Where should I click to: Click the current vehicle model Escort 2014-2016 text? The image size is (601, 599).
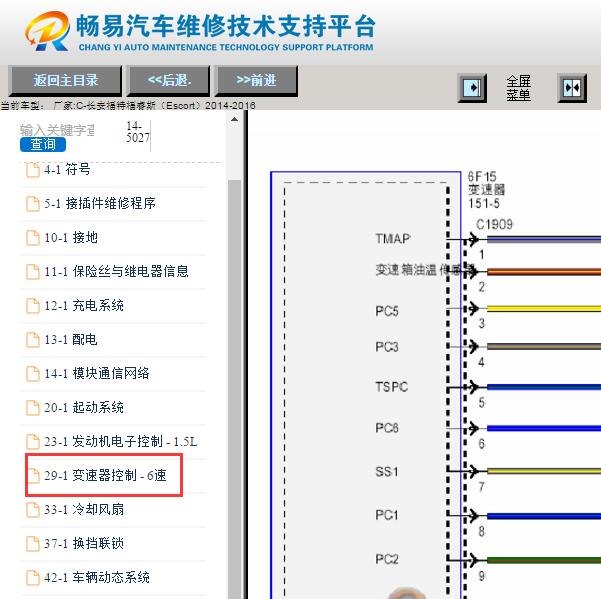[128, 105]
